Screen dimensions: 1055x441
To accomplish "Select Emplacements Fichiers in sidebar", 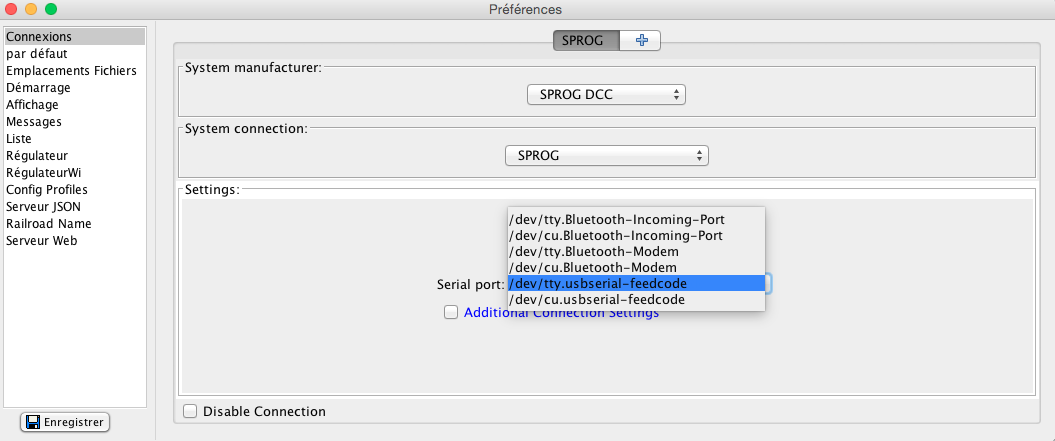I will coord(71,71).
